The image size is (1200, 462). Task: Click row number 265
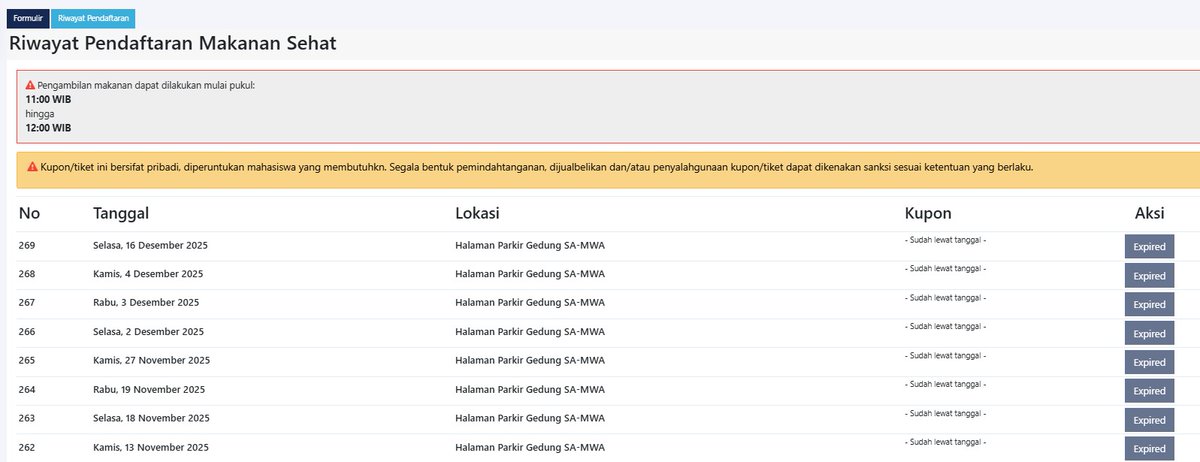27,361
